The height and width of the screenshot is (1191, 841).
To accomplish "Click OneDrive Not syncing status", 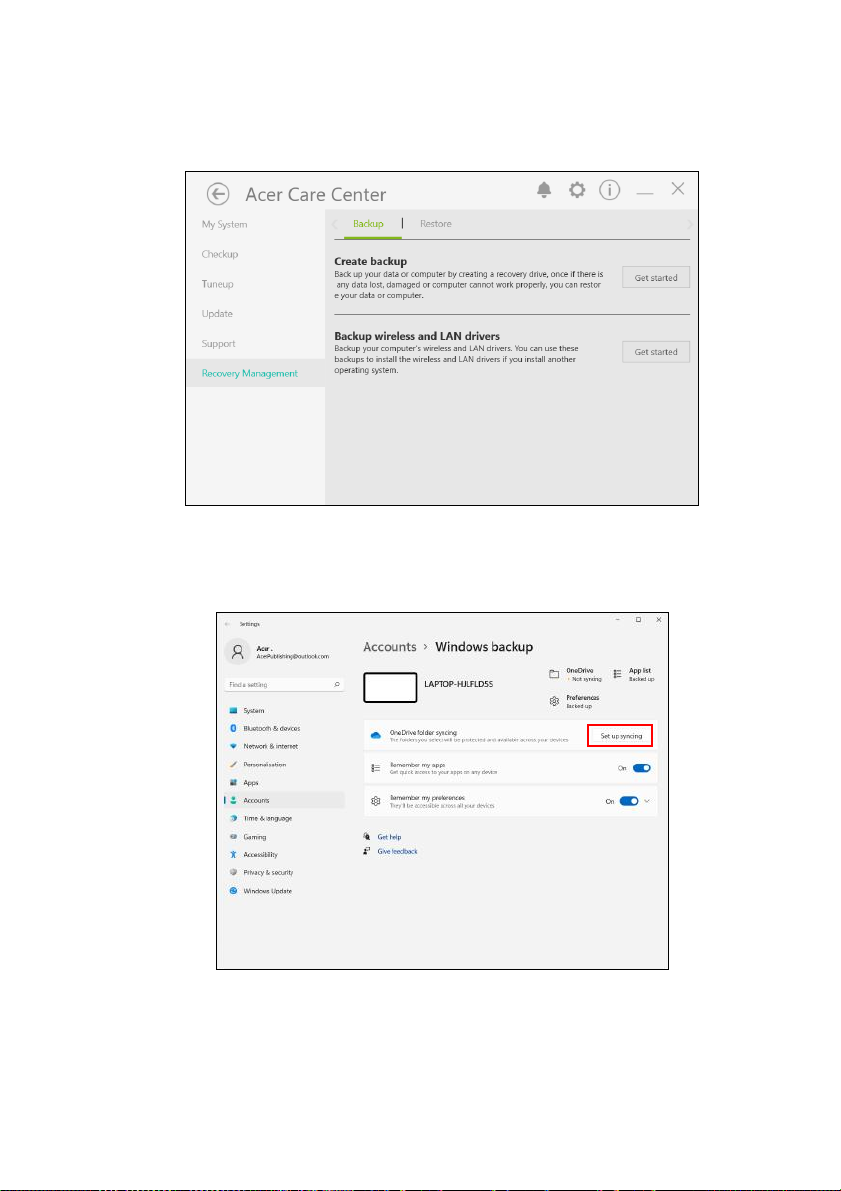I will click(575, 674).
